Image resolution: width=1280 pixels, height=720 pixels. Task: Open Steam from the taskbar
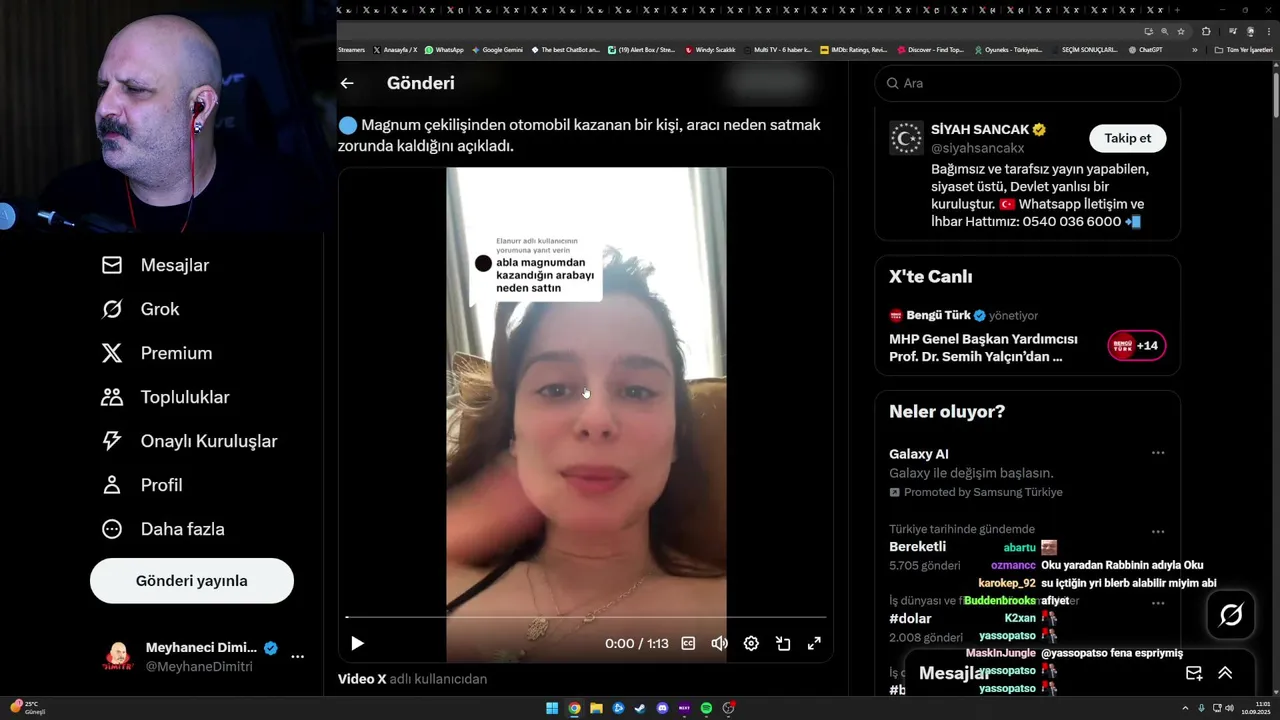(640, 708)
